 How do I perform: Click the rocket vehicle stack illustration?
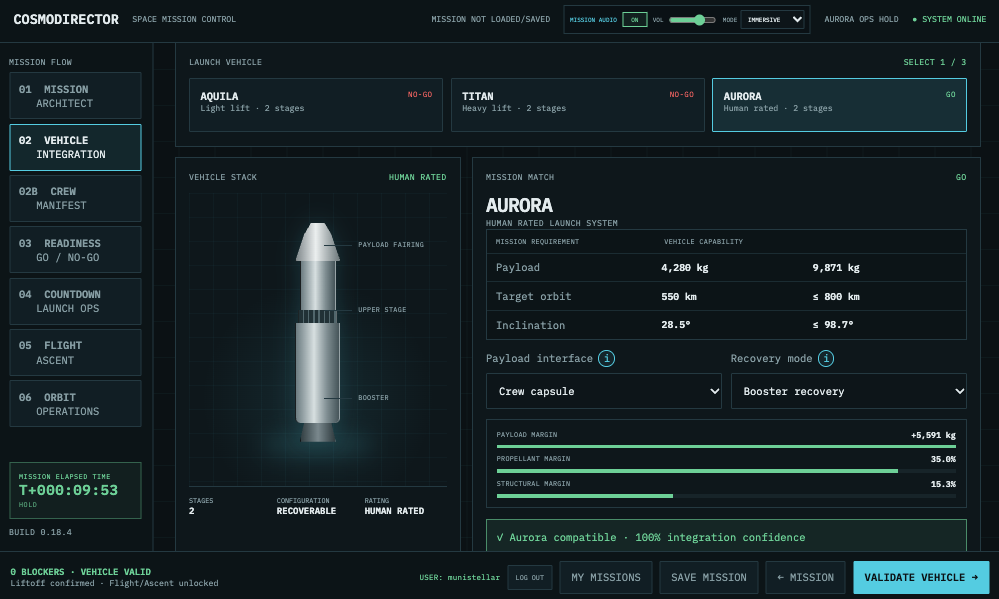[x=318, y=332]
